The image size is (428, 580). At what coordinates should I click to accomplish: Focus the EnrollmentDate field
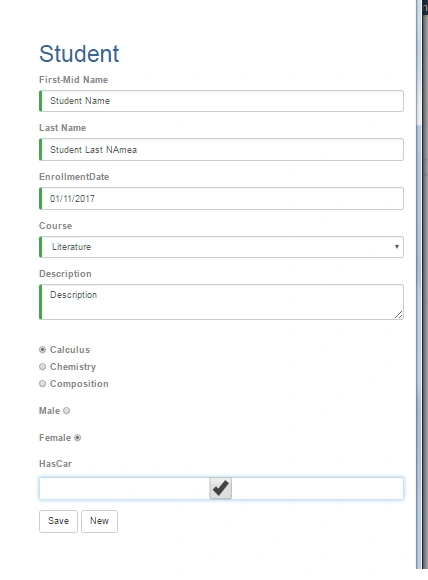(x=221, y=199)
